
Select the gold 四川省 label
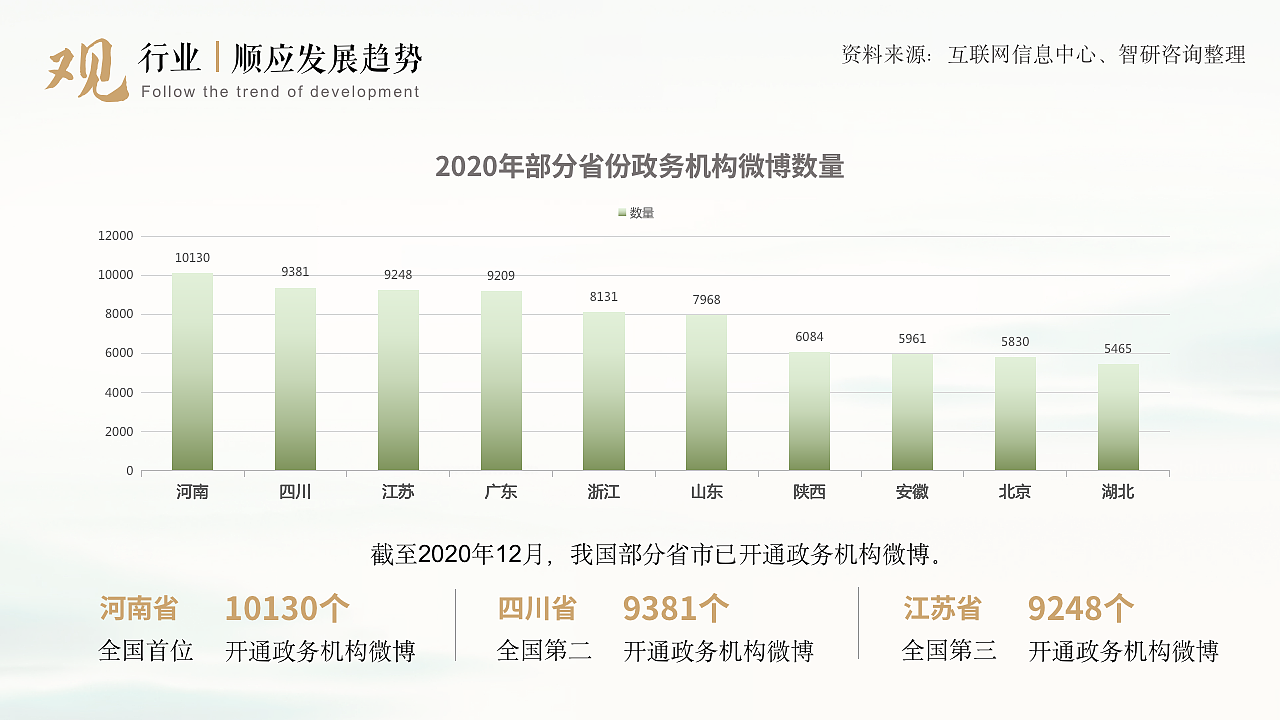tap(537, 608)
